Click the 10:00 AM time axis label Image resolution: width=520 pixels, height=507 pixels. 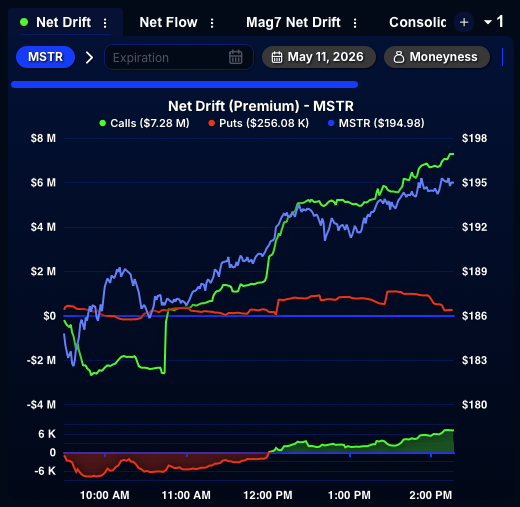pos(105,495)
